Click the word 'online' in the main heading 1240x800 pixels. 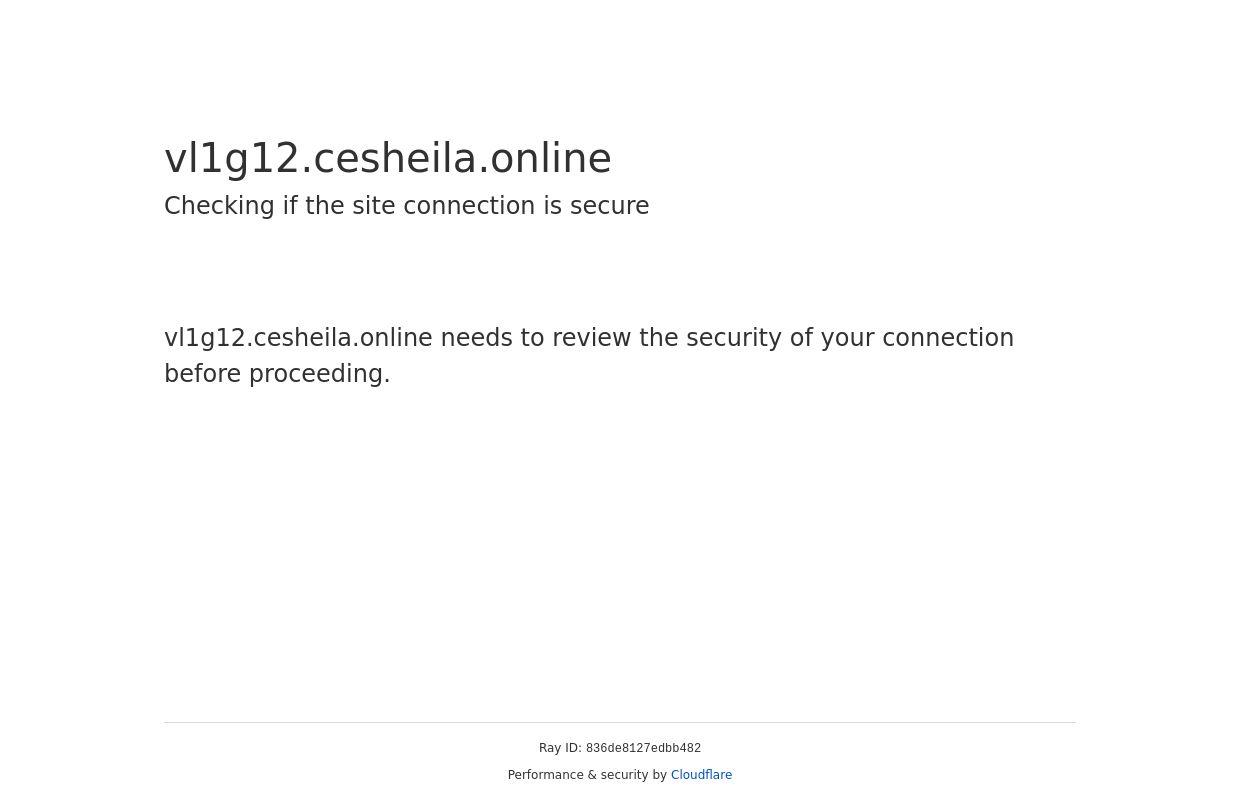click(550, 159)
